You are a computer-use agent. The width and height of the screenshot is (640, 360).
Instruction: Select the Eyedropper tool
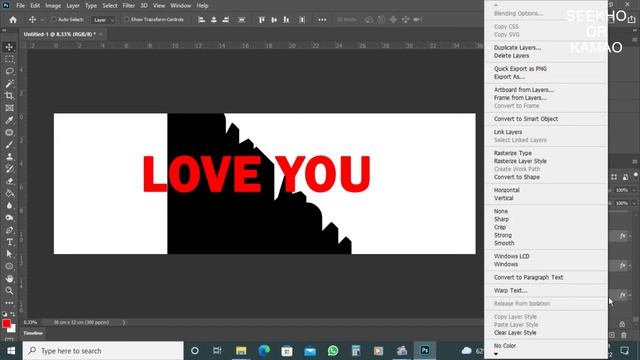(x=9, y=120)
